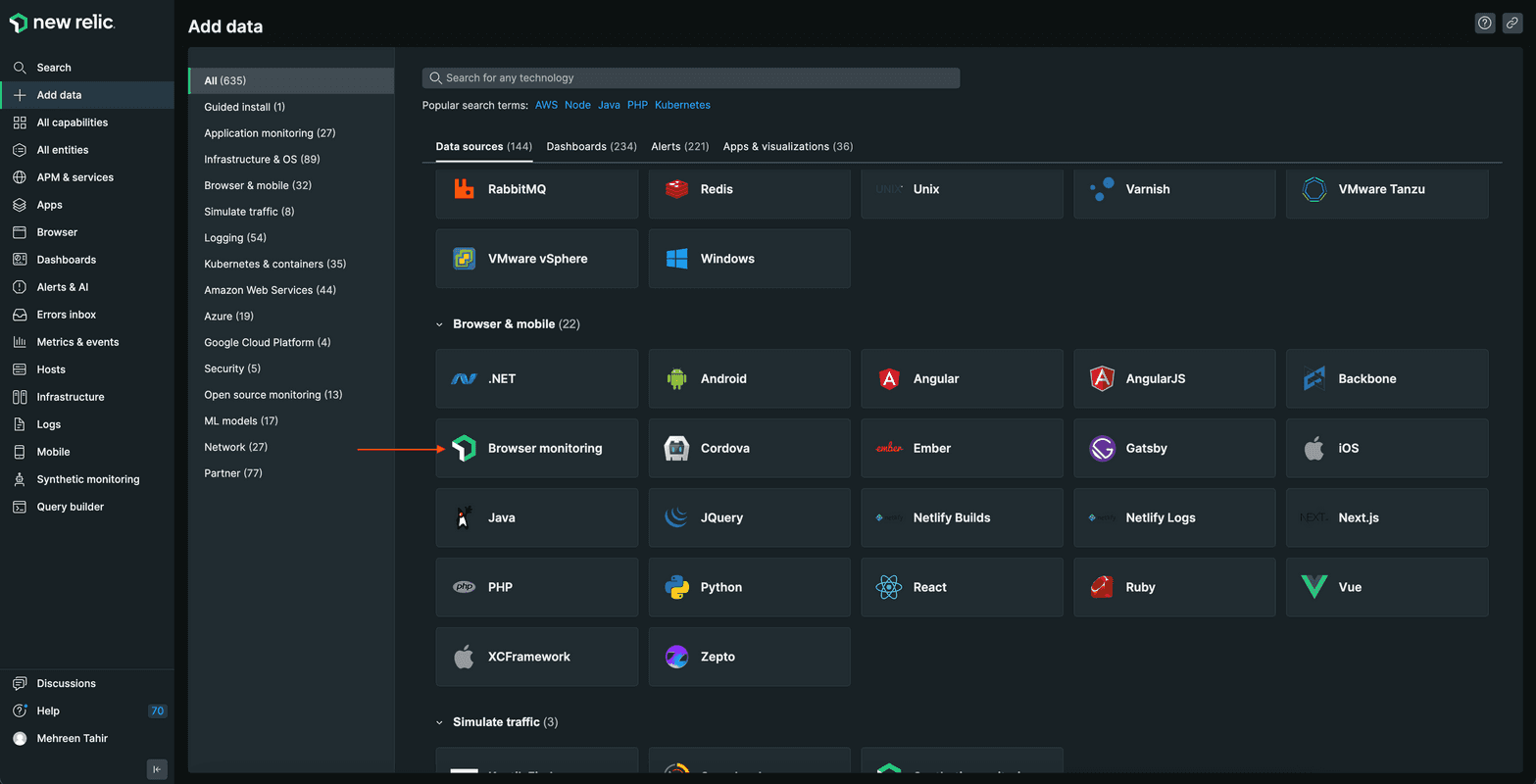Open the Alerts (221) tab
1536x784 pixels.
click(679, 147)
